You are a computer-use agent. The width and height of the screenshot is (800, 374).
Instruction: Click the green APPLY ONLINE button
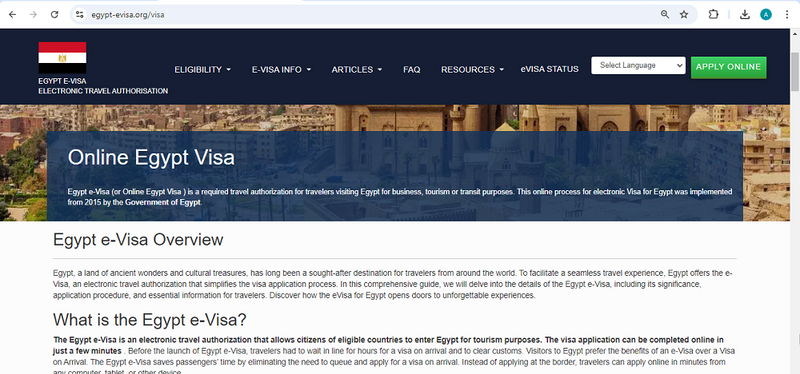(729, 67)
